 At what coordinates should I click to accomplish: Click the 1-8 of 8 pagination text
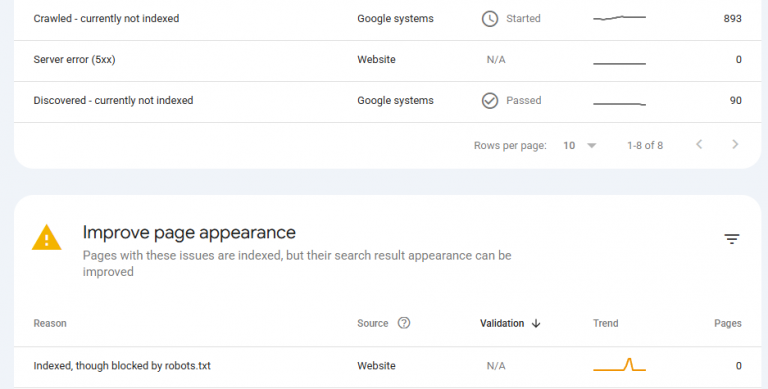tap(645, 146)
